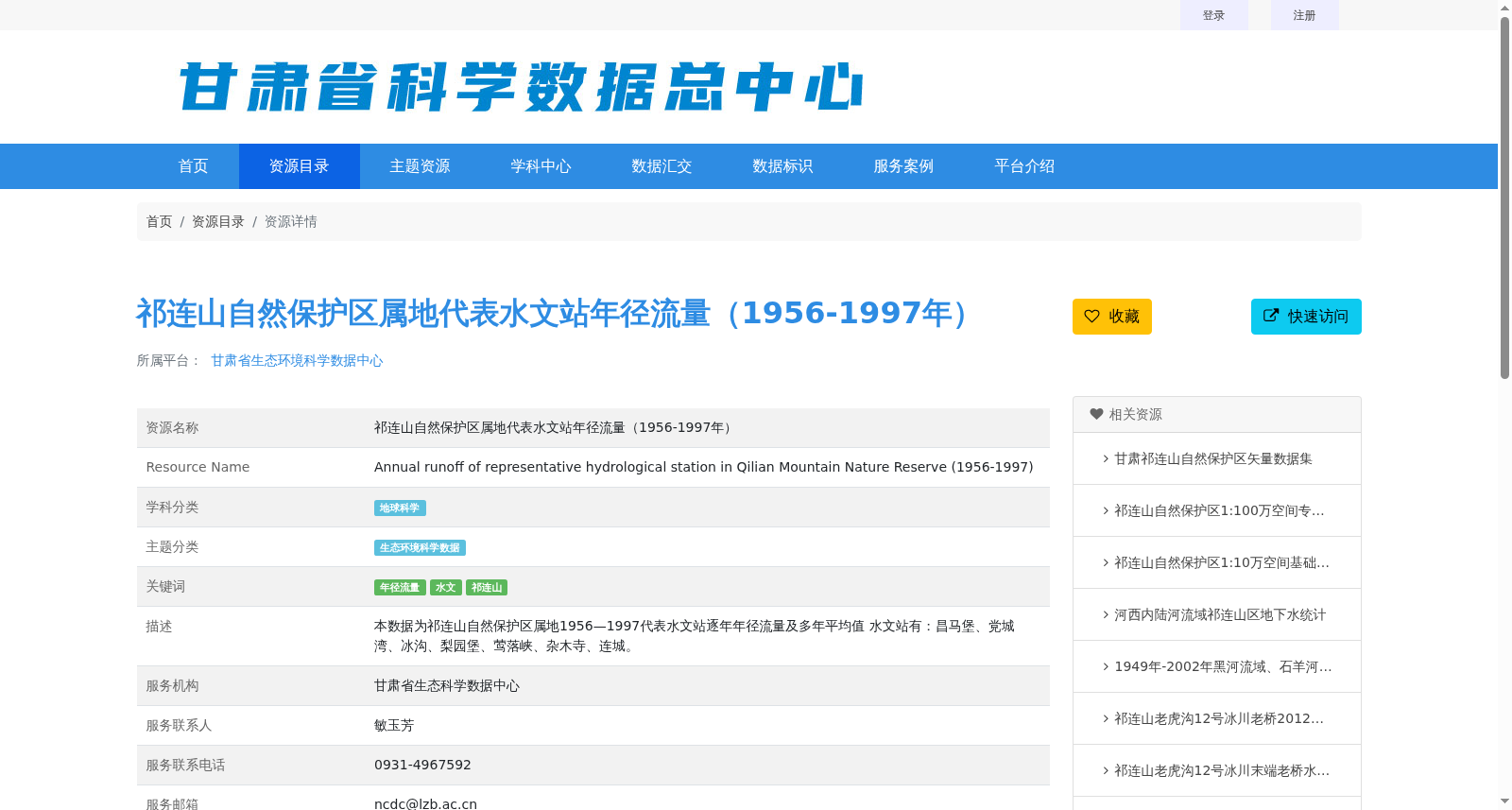
Task: Click 首页 in the breadcrumb
Action: (x=159, y=221)
